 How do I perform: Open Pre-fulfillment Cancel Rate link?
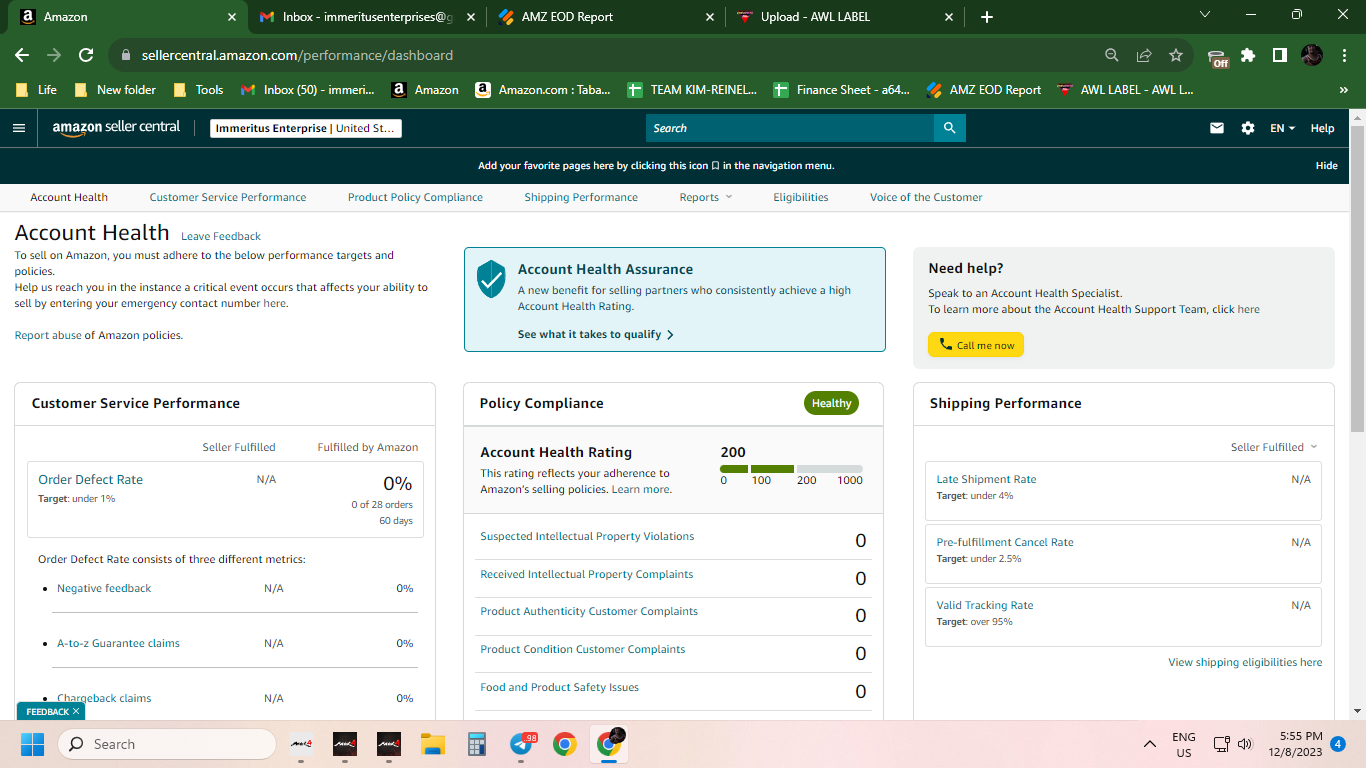point(1005,542)
